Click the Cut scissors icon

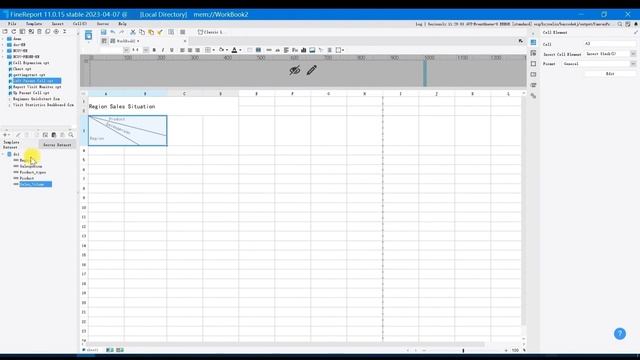[133, 32]
